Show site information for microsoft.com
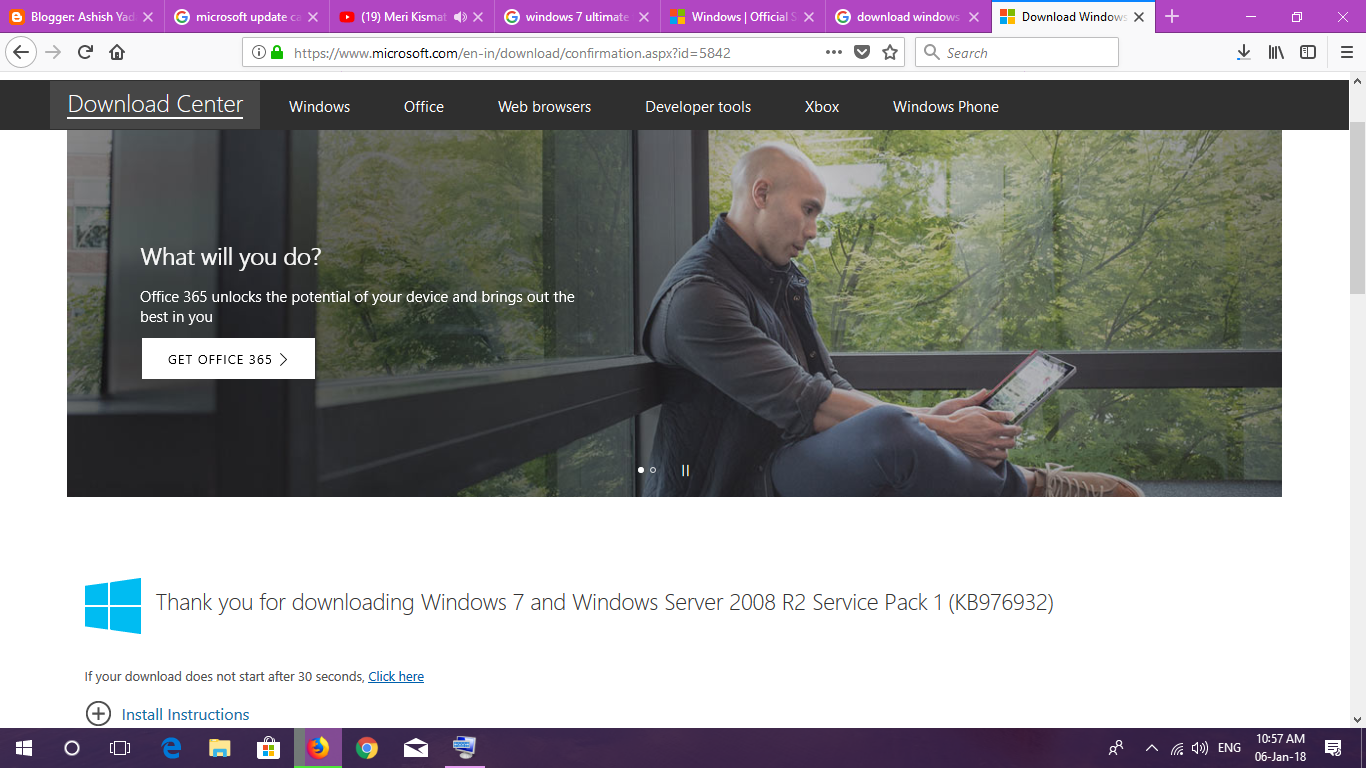Image resolution: width=1366 pixels, height=768 pixels. tap(259, 53)
